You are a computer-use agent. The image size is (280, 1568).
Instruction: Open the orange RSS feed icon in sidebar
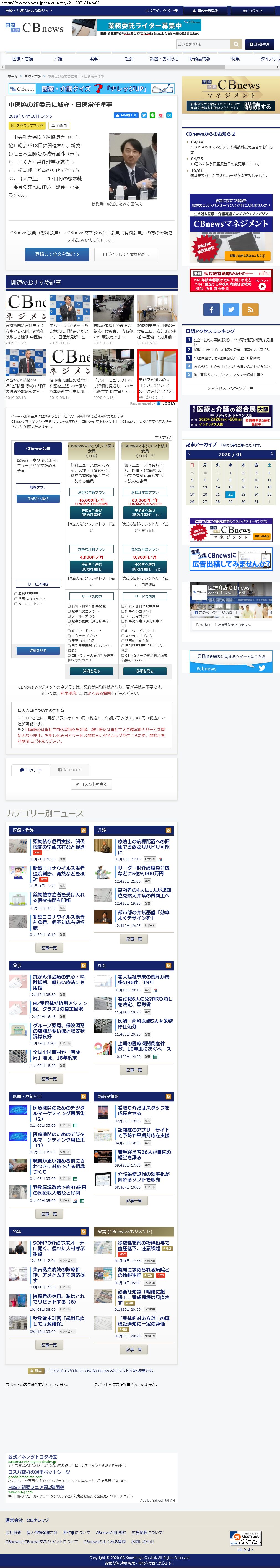click(250, 310)
